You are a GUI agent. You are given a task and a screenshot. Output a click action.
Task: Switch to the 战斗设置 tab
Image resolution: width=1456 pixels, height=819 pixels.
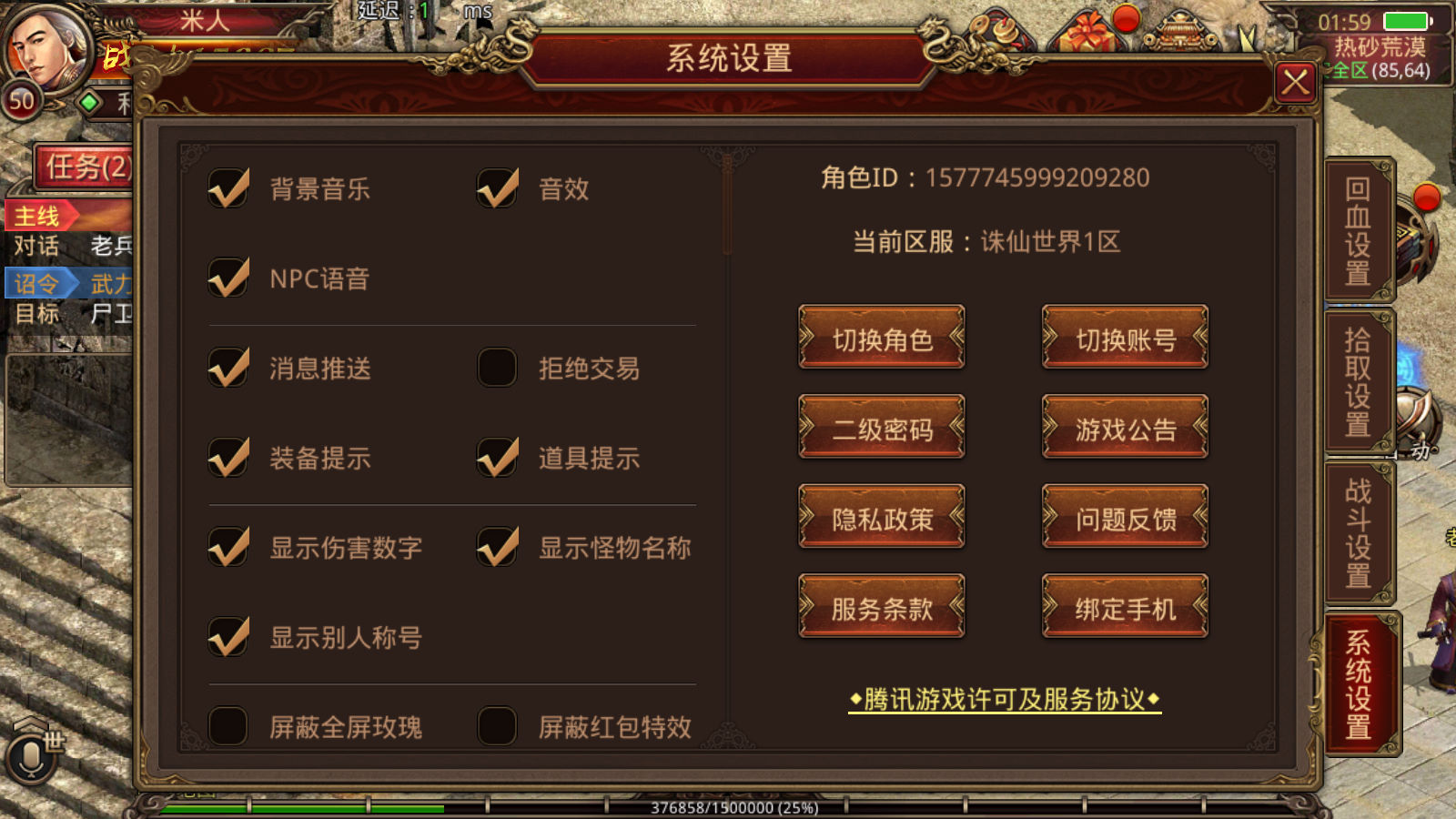tap(1359, 533)
